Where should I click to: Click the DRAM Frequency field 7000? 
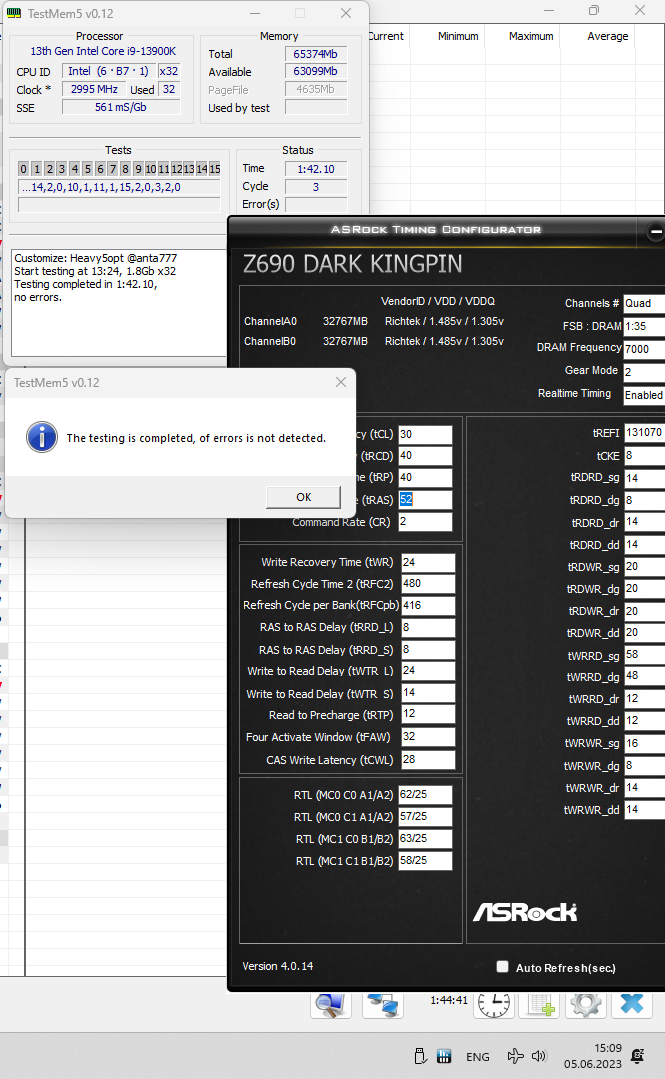click(644, 349)
